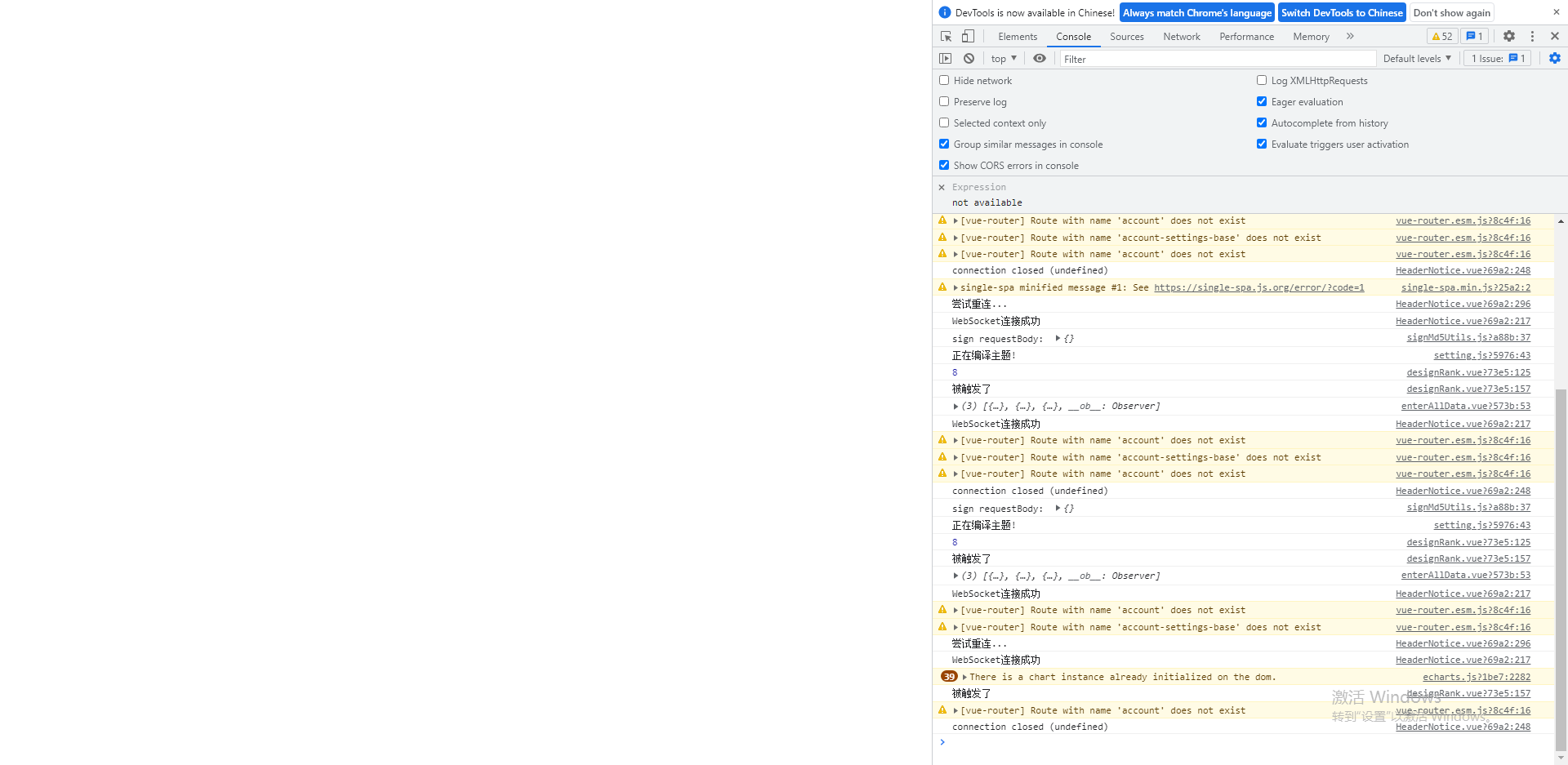This screenshot has height=765, width=1568.
Task: Click the 52 warnings indicator badge
Action: click(1441, 36)
